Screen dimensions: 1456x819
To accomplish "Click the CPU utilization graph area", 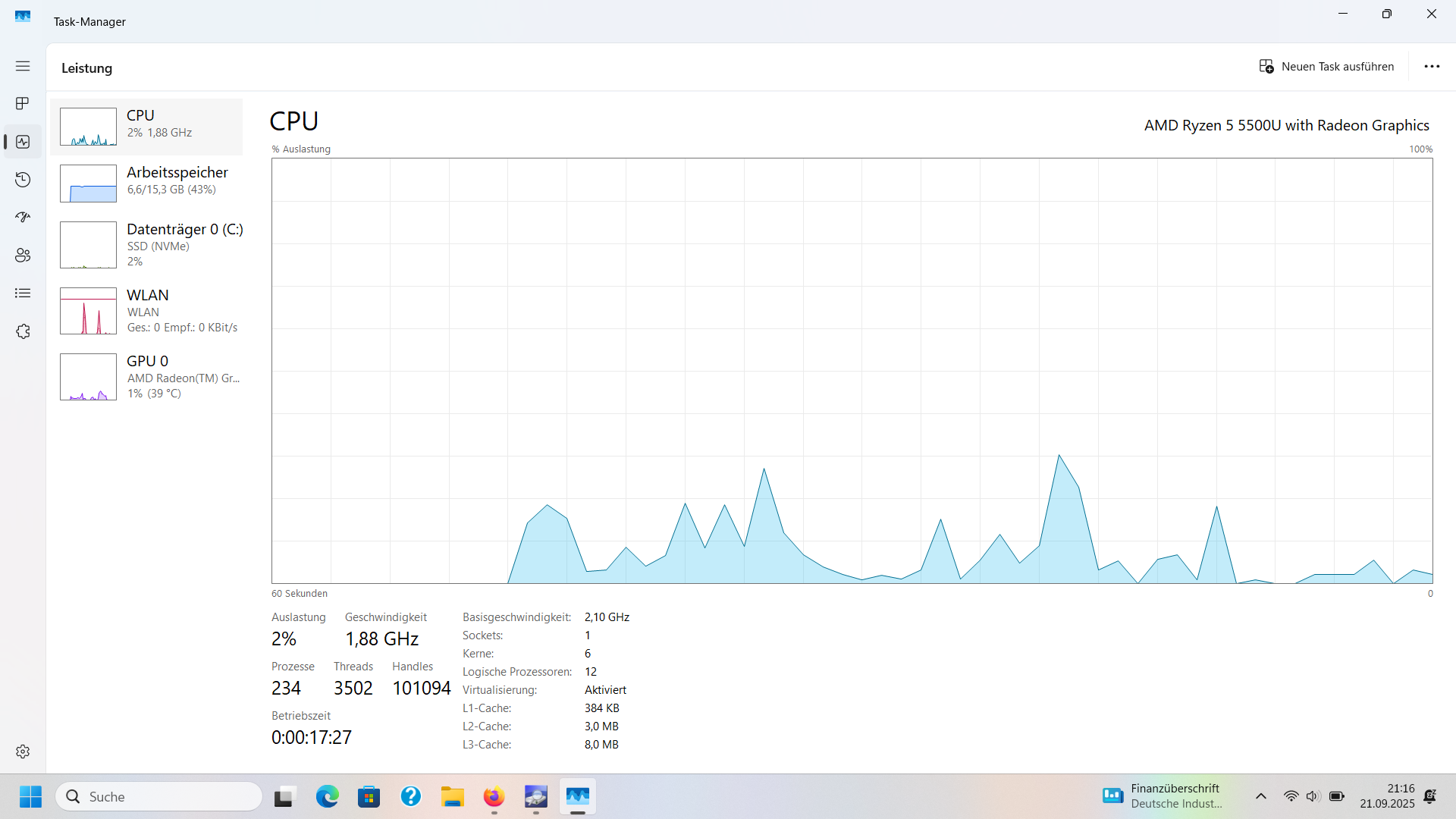I will [852, 370].
